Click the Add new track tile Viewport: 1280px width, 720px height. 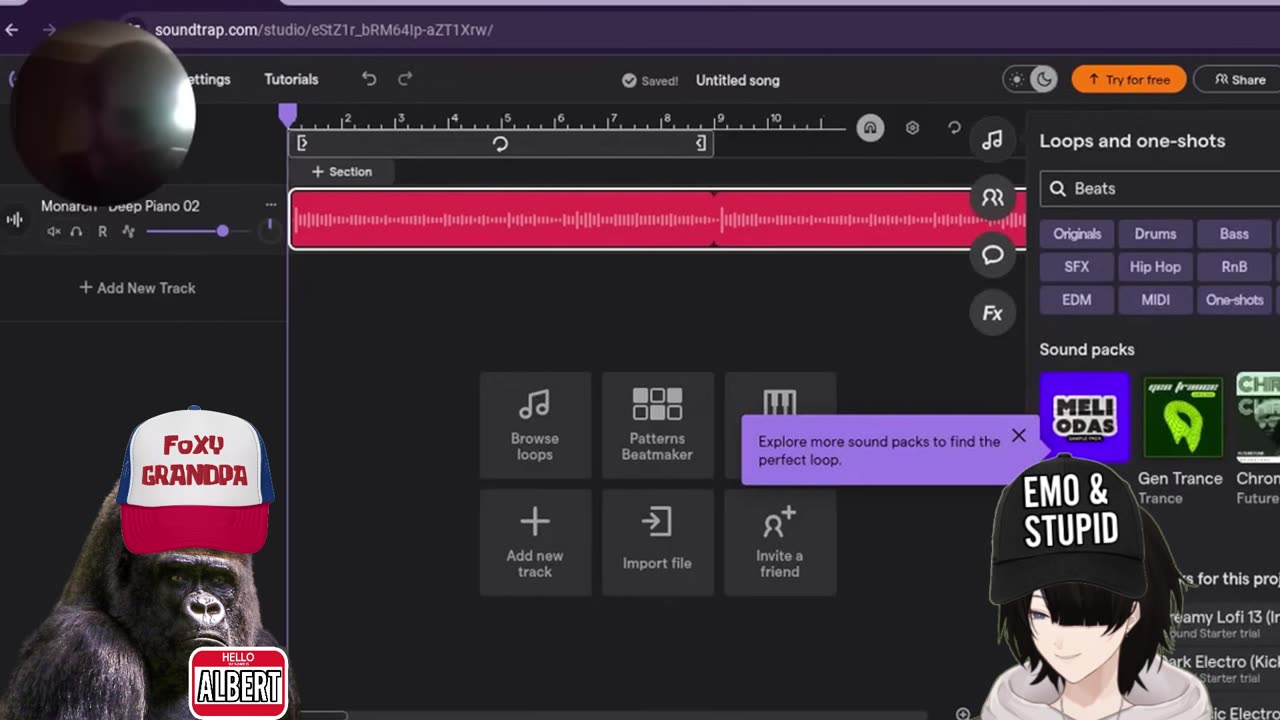[535, 543]
